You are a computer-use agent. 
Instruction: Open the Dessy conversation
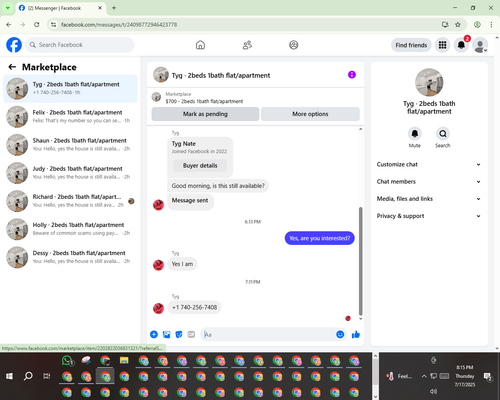coord(70,257)
